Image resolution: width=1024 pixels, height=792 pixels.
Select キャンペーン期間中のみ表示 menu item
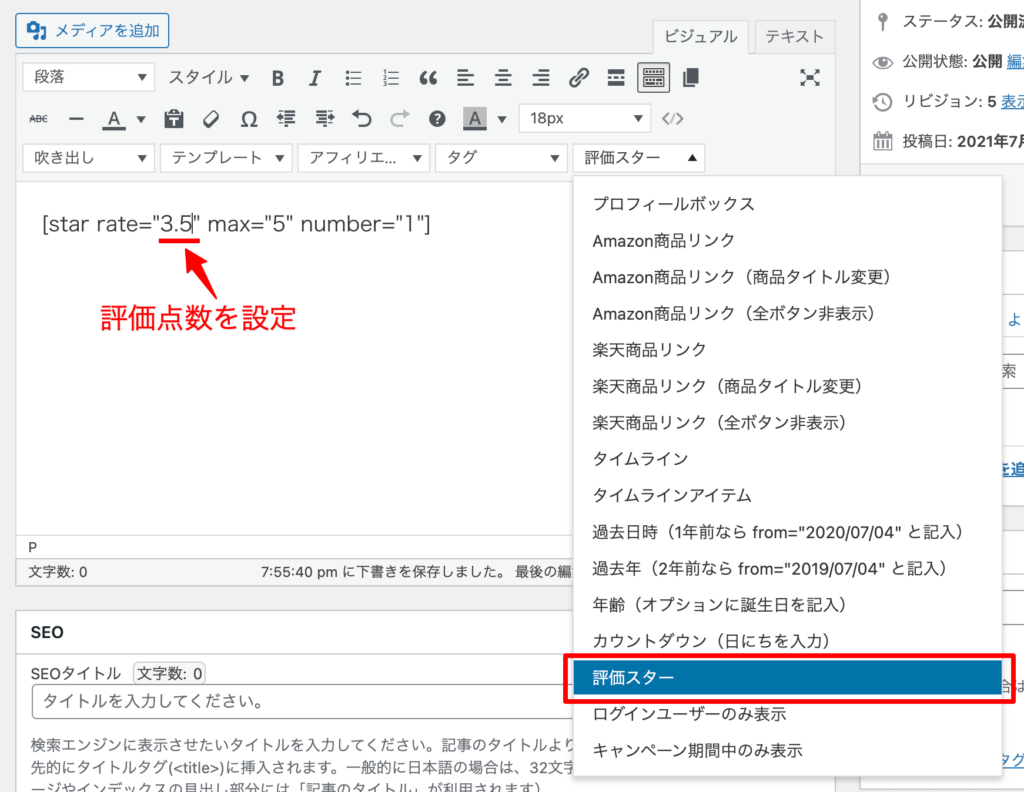pyautogui.click(x=788, y=751)
